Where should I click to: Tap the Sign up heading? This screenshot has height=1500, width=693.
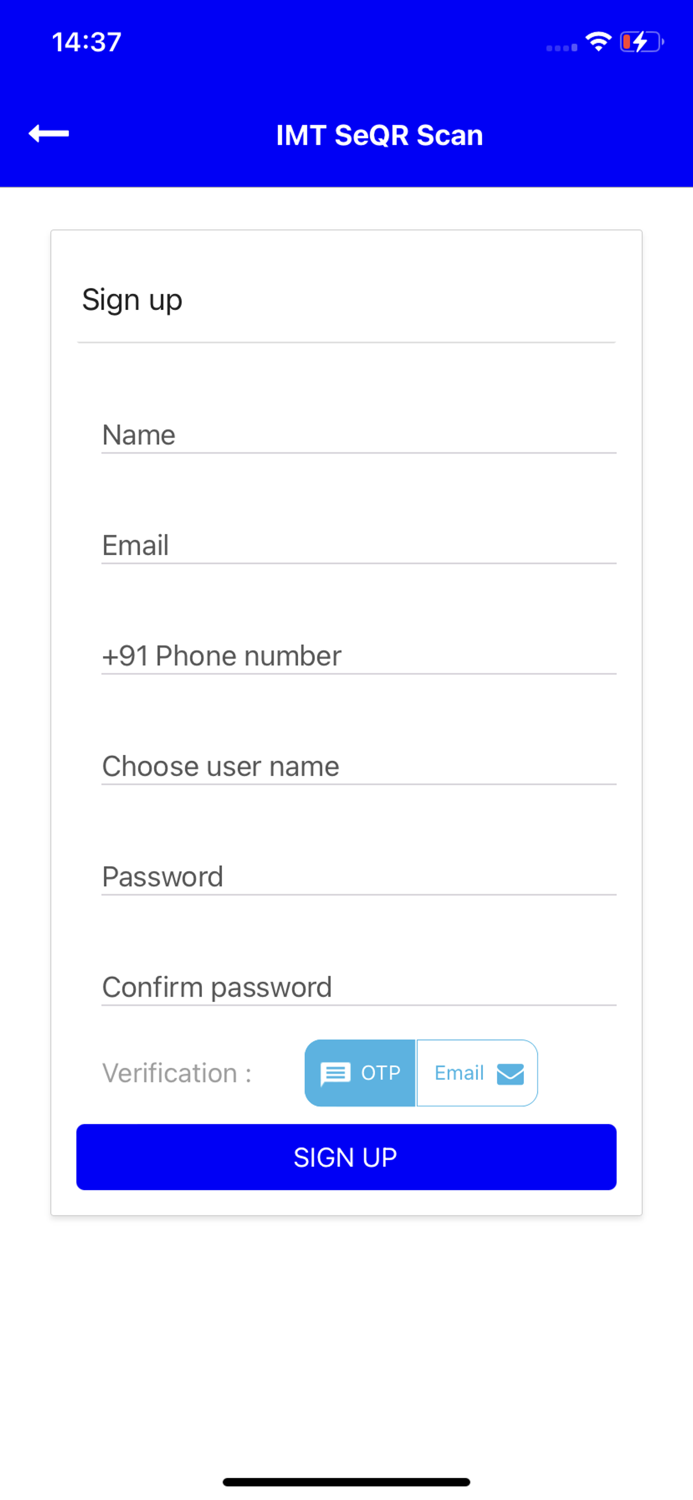(131, 299)
